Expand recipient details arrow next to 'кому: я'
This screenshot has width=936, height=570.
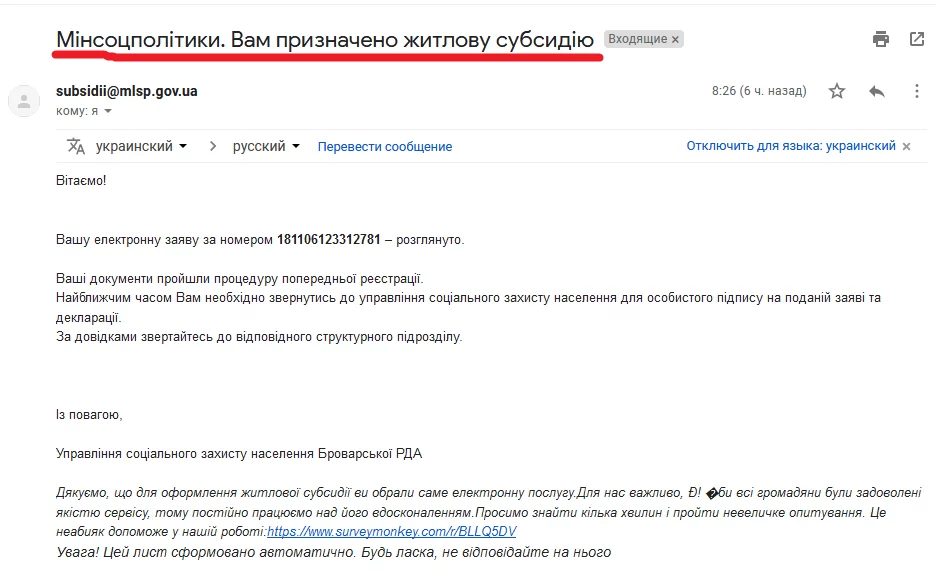click(108, 111)
